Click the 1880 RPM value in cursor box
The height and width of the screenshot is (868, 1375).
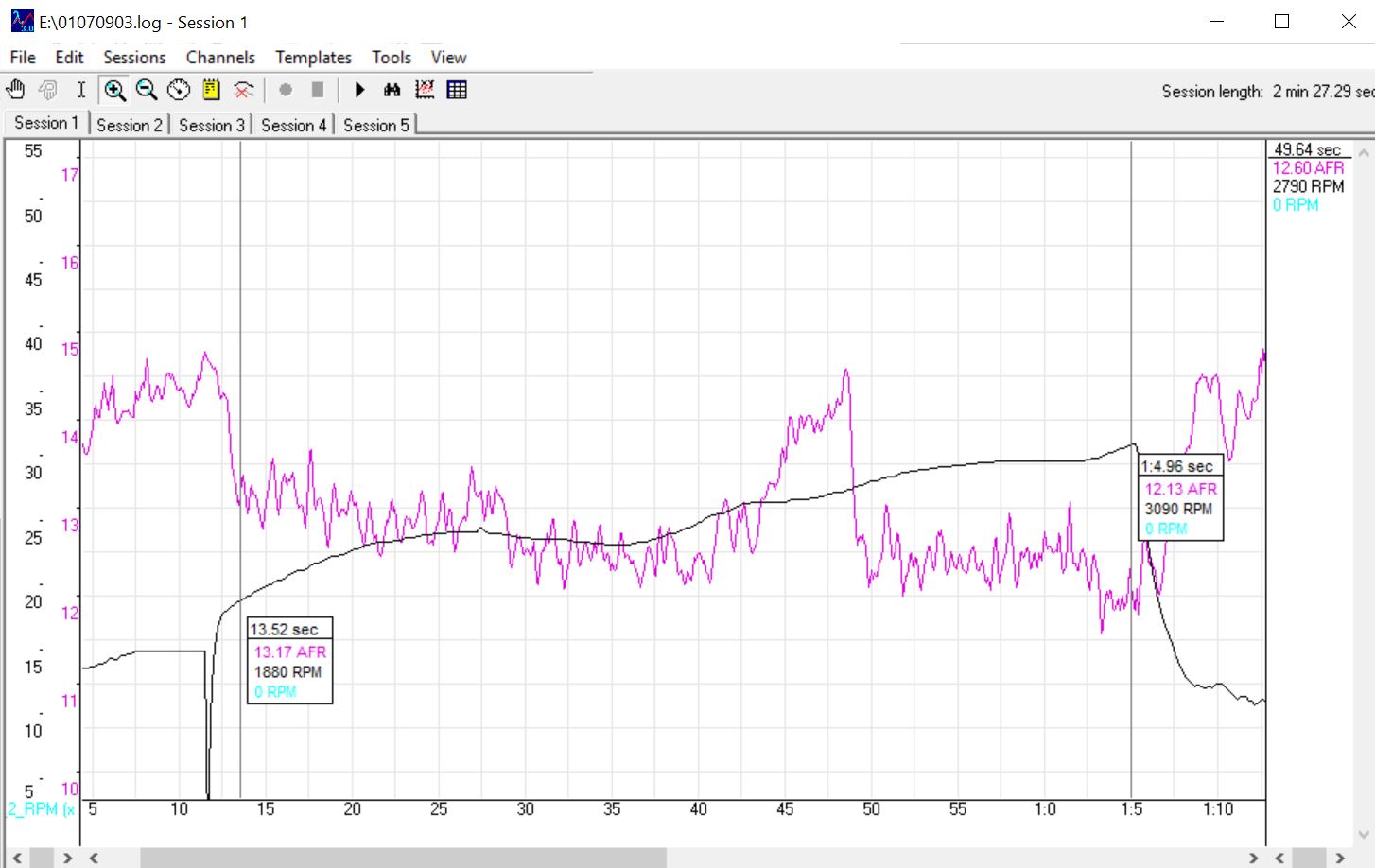click(287, 671)
